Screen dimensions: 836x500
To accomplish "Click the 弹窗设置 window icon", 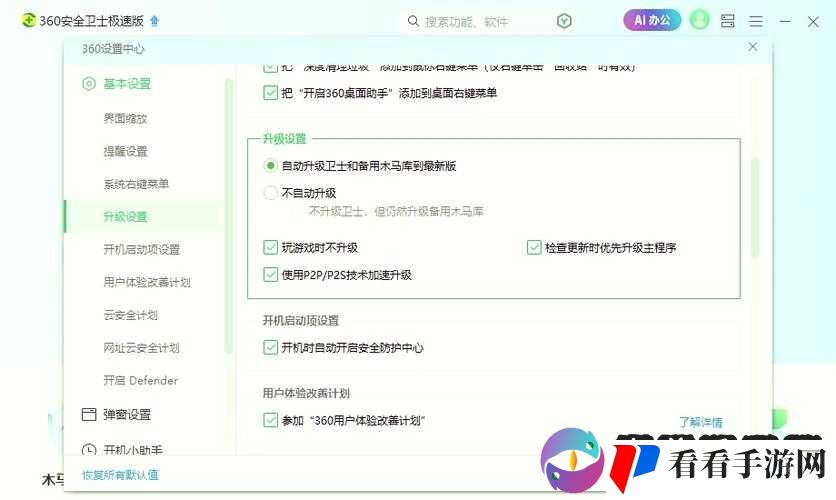I will coord(89,414).
